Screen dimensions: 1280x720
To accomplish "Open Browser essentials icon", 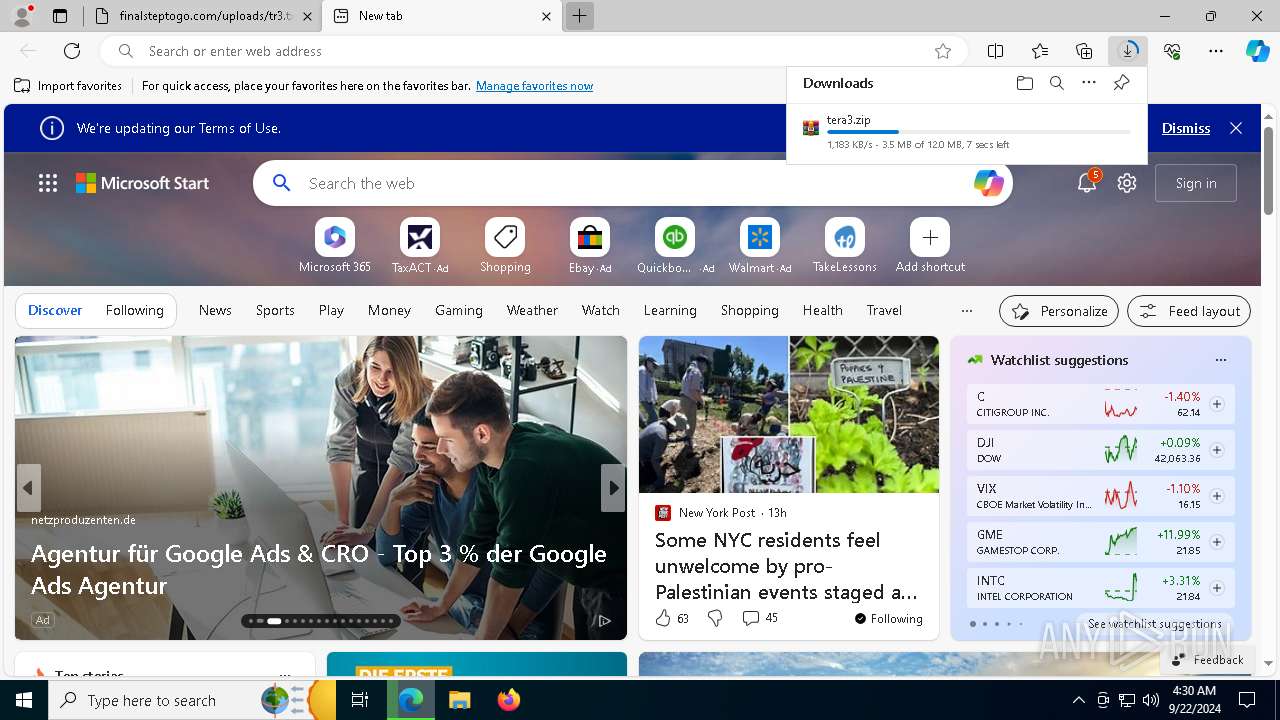I will click(1172, 51).
